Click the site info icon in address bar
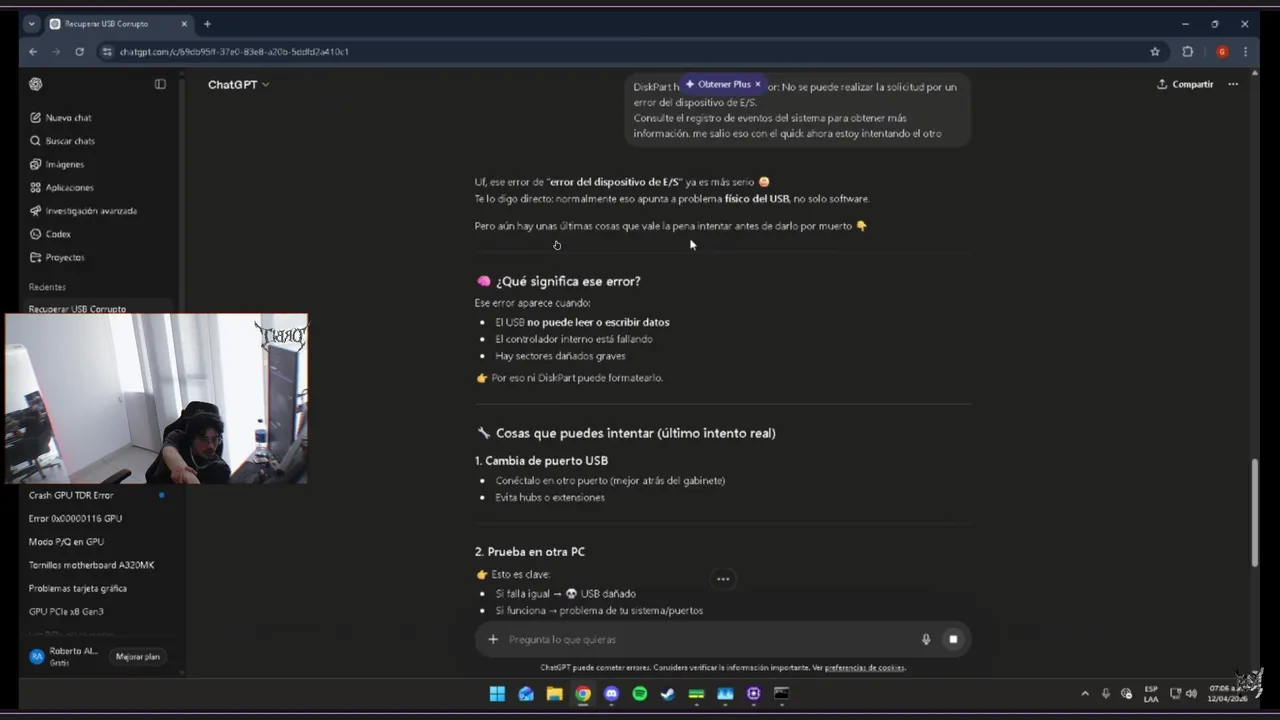 (107, 52)
